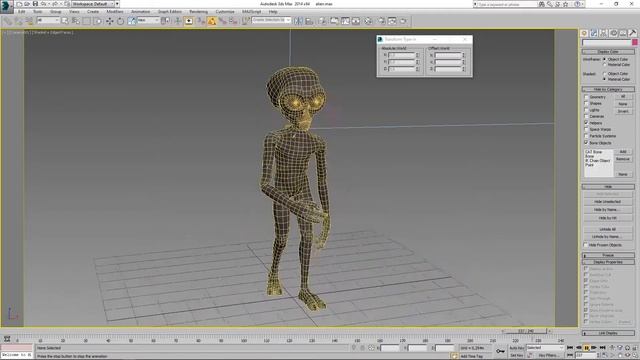Image resolution: width=640 pixels, height=360 pixels.
Task: Select the Move tool in main toolbar
Action: click(110, 21)
